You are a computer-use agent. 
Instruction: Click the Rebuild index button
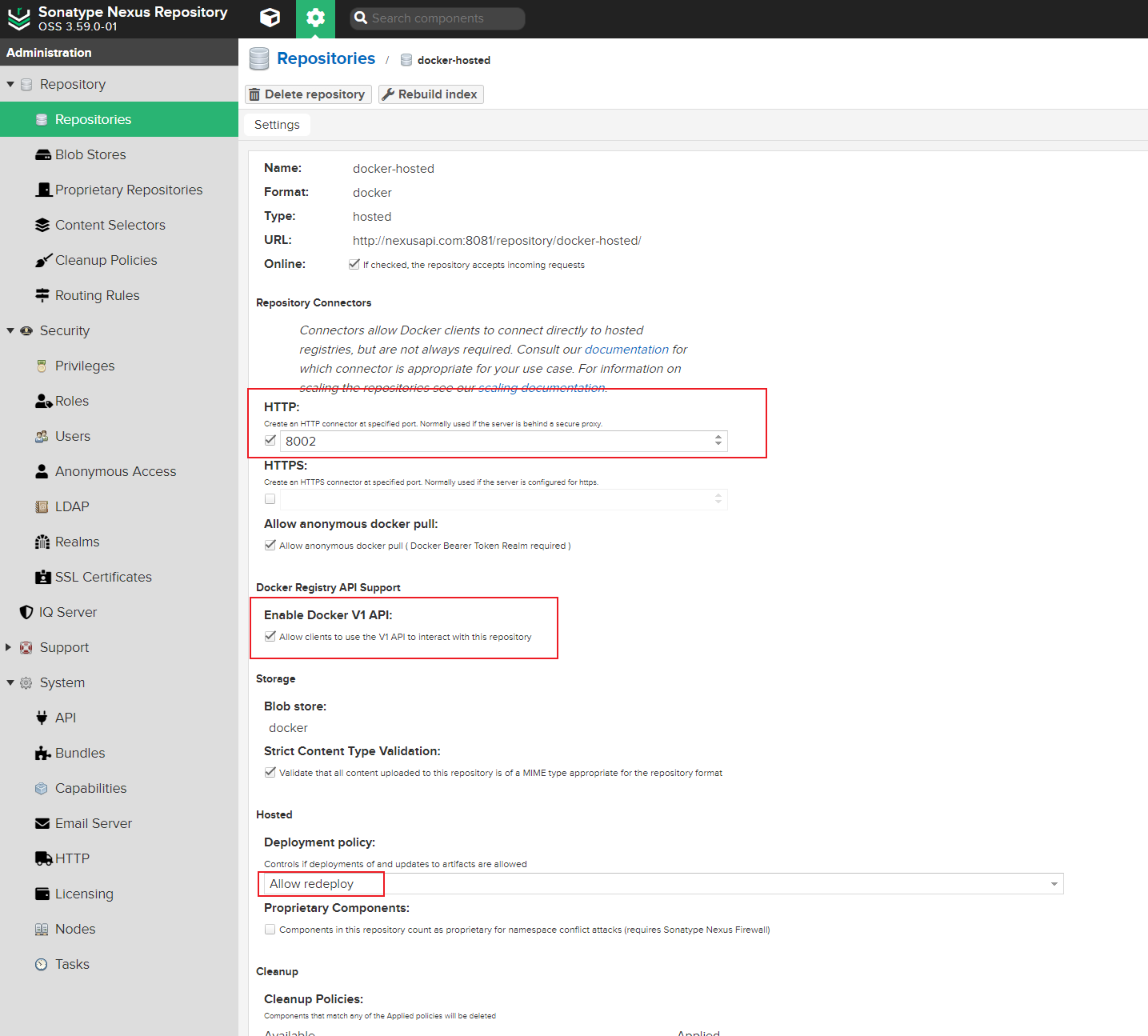pyautogui.click(x=430, y=94)
